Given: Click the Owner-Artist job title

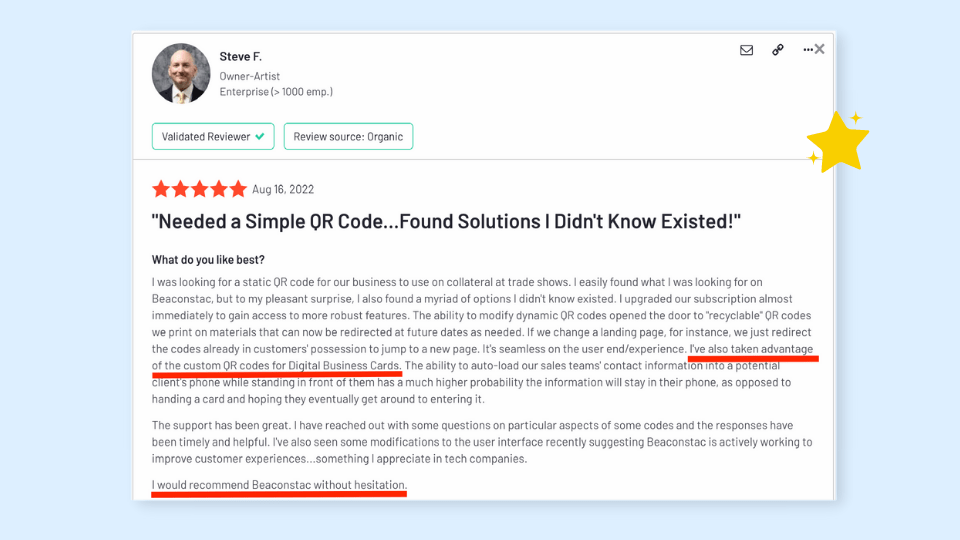Looking at the screenshot, I should click(x=250, y=75).
